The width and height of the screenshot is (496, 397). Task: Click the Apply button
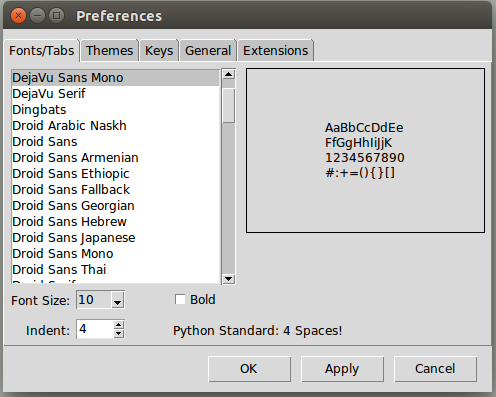click(342, 369)
